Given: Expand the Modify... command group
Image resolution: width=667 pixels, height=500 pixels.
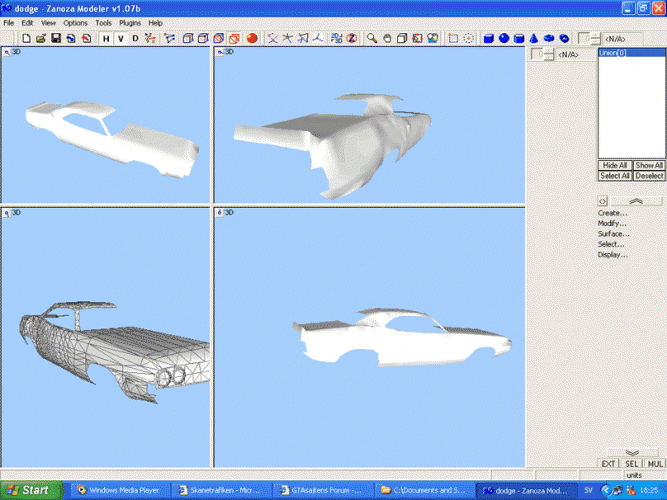Looking at the screenshot, I should coord(612,223).
